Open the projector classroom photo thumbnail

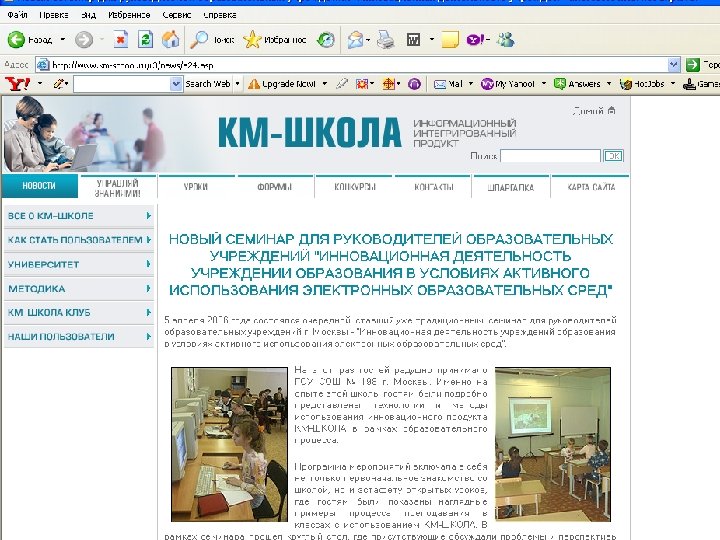click(553, 444)
